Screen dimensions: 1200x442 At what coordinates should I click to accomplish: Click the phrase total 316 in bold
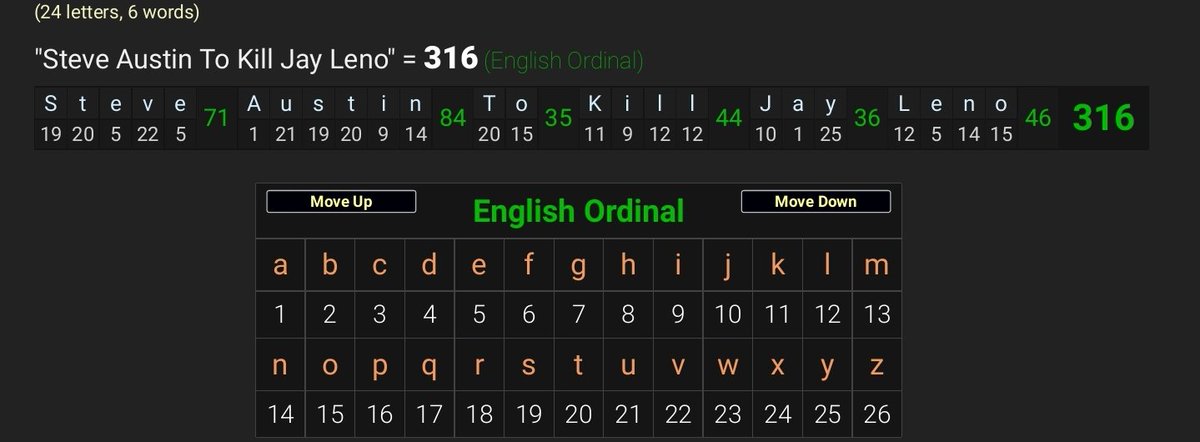(x=450, y=60)
